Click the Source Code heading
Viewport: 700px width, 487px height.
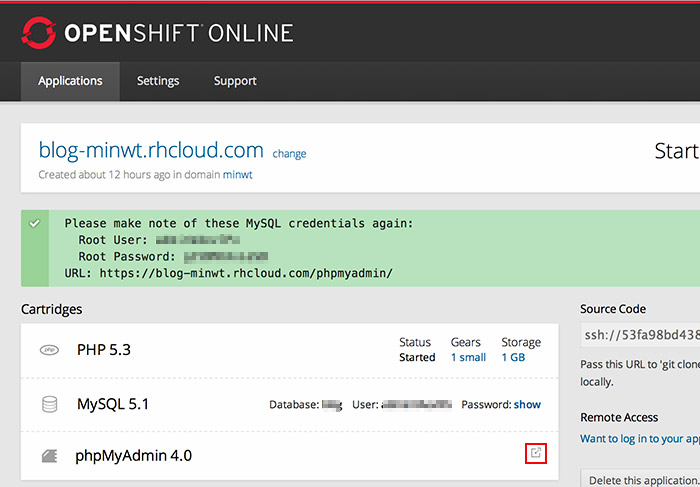(613, 309)
